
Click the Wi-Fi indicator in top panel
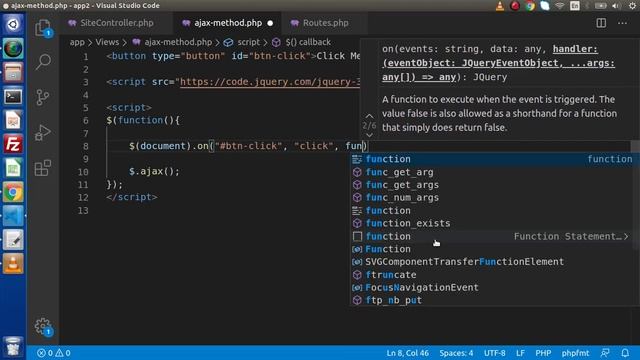(560, 6)
